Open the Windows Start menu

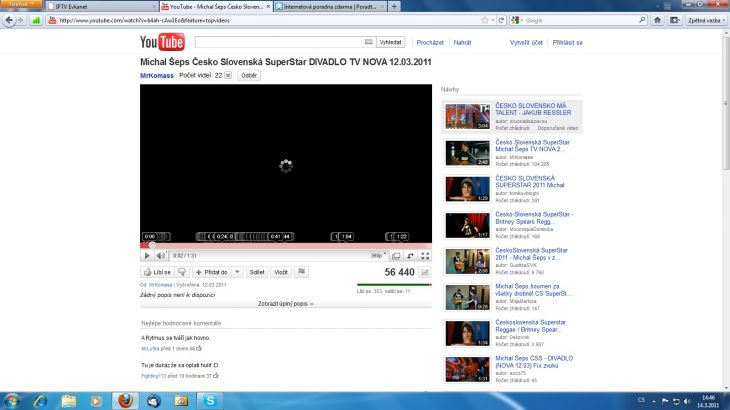(11, 401)
